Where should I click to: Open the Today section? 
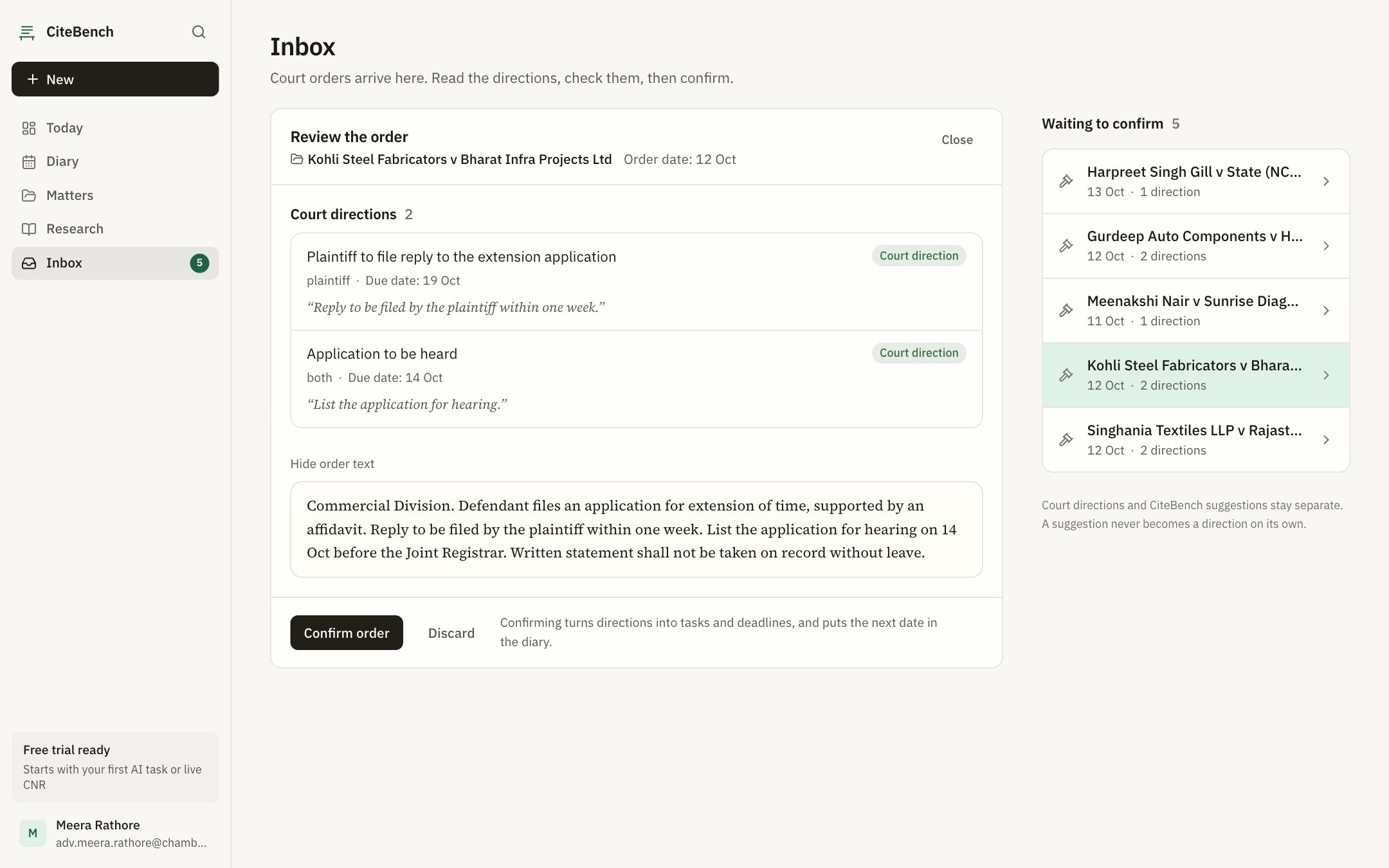click(x=115, y=128)
